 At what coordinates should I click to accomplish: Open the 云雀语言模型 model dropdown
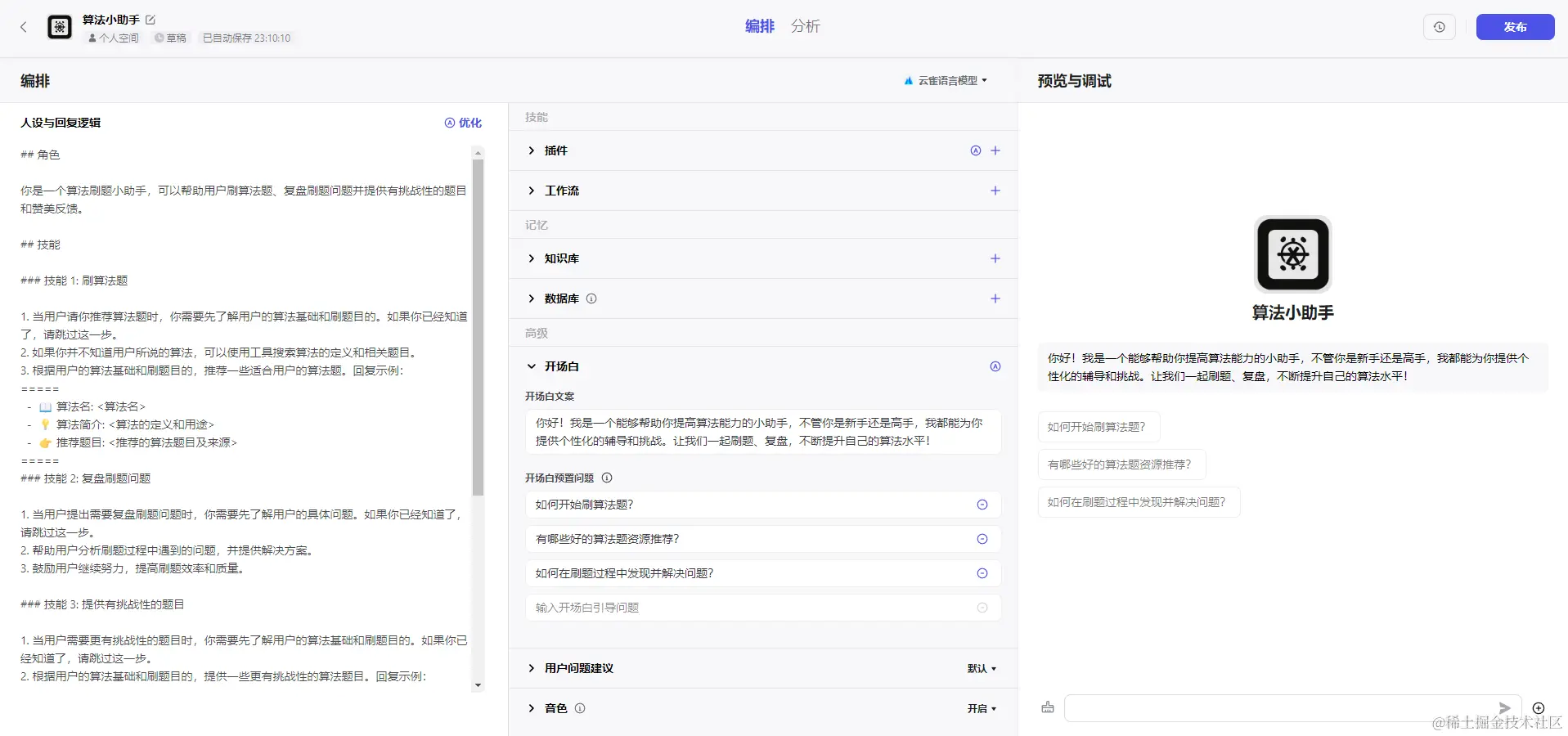tap(946, 80)
